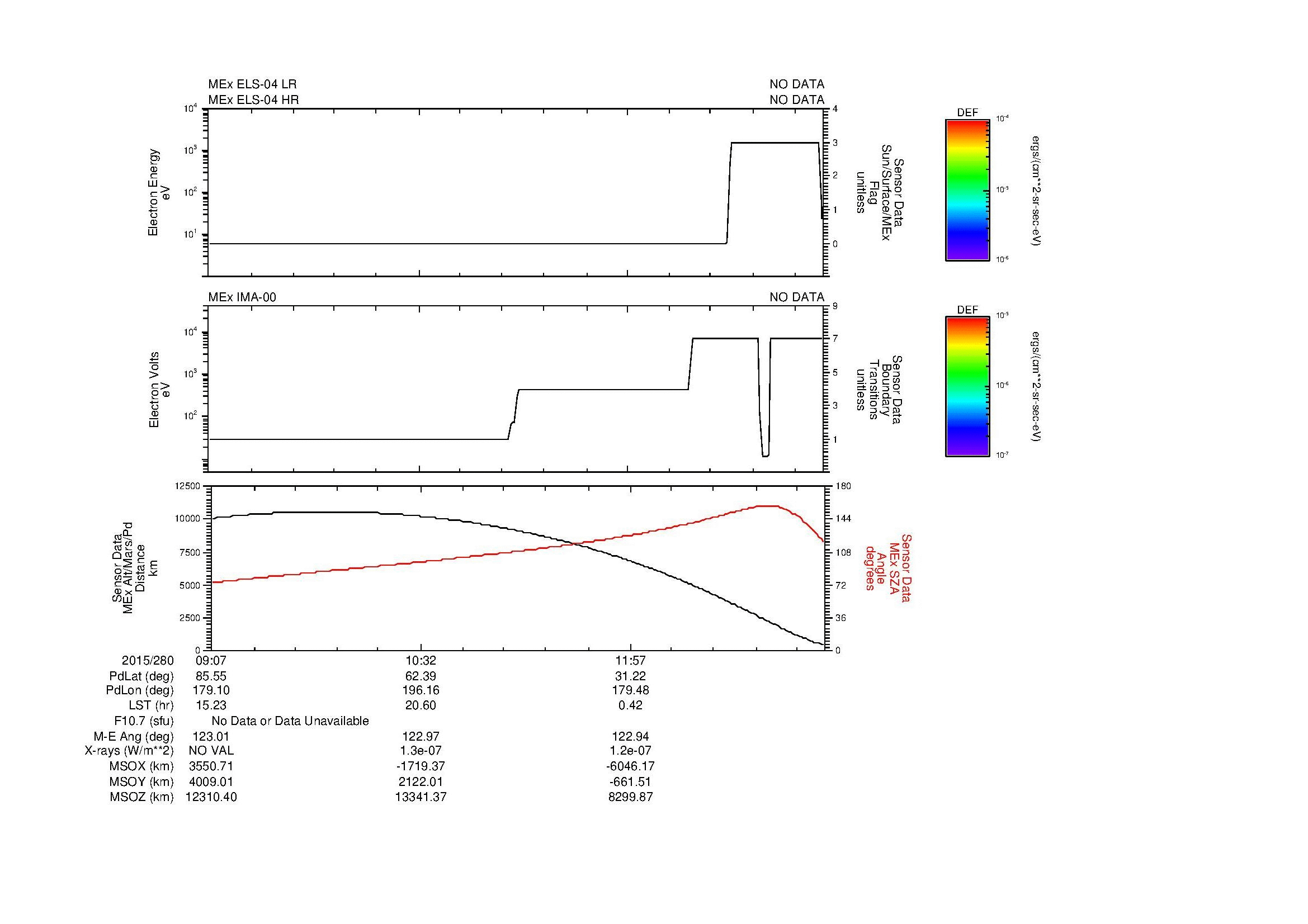1308x924 pixels.
Task: Click the MSOZ value '8299.87'
Action: (630, 797)
